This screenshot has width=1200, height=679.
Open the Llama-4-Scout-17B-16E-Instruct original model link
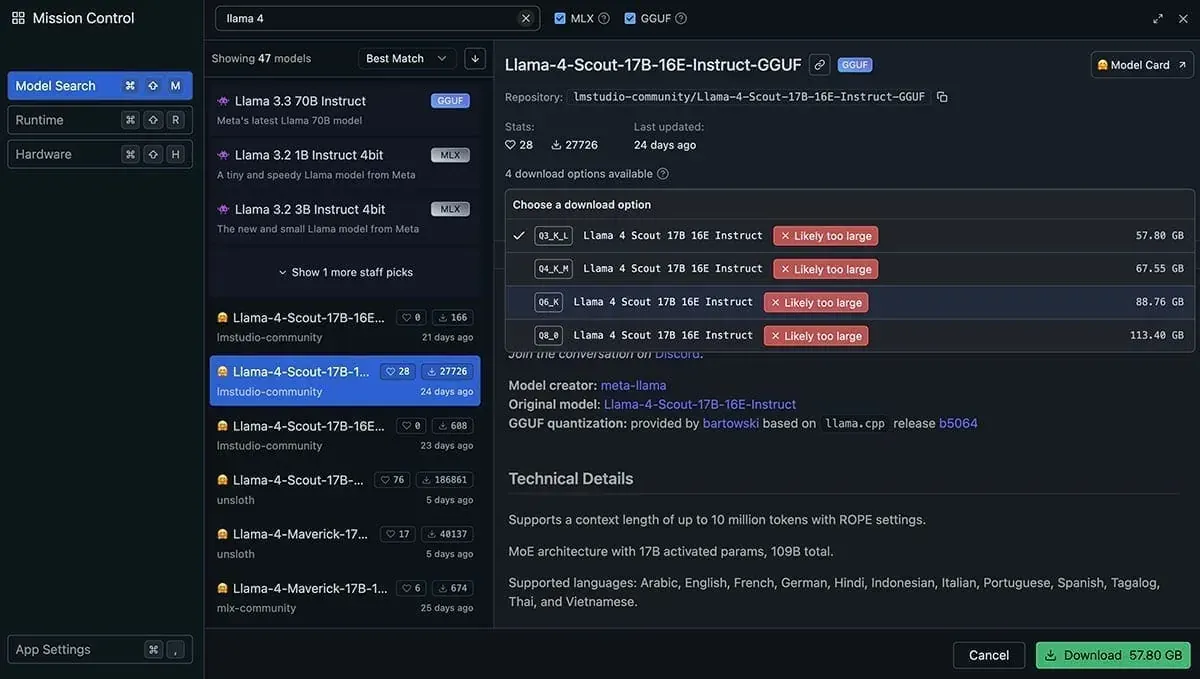[x=700, y=404]
